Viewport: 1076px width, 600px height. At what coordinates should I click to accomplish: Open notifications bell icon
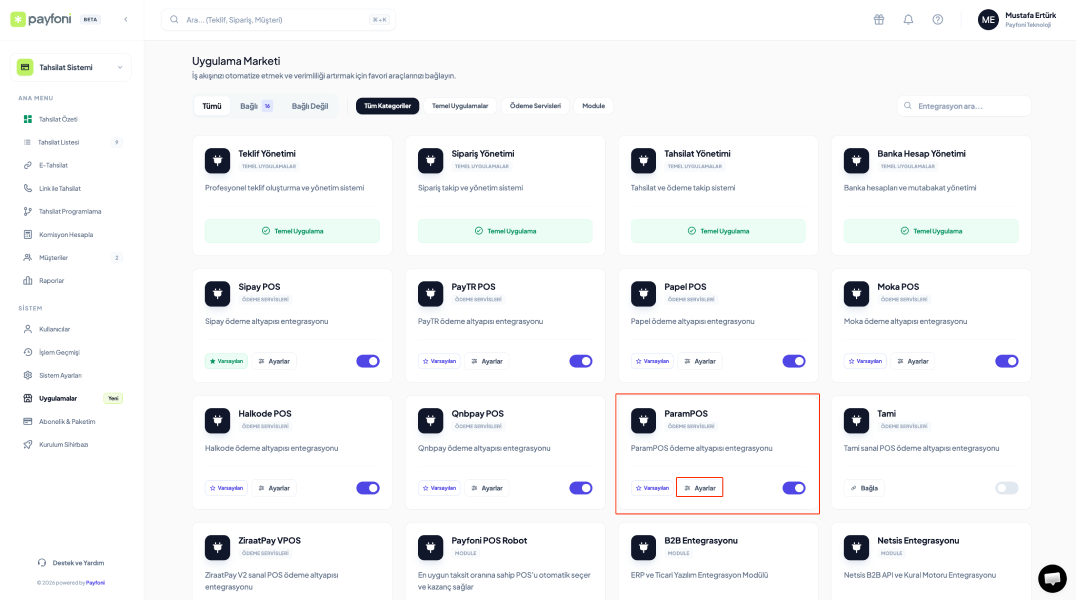coord(908,19)
